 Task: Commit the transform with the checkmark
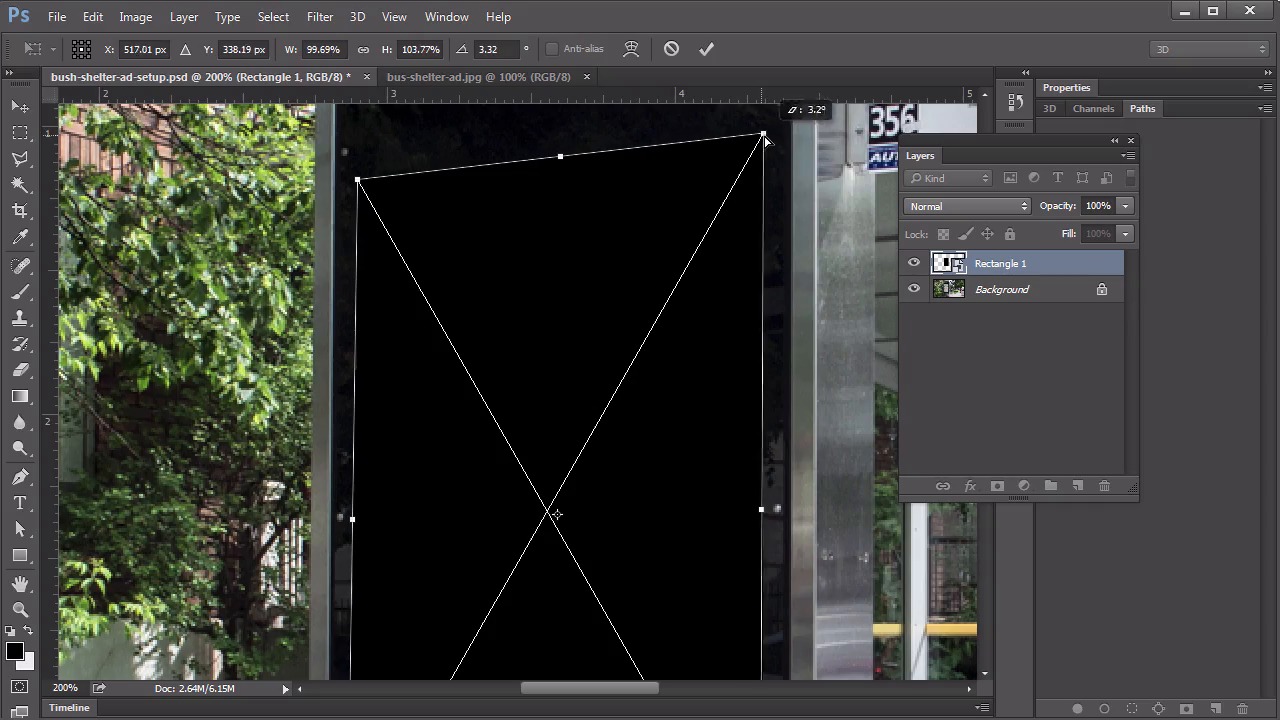[706, 49]
